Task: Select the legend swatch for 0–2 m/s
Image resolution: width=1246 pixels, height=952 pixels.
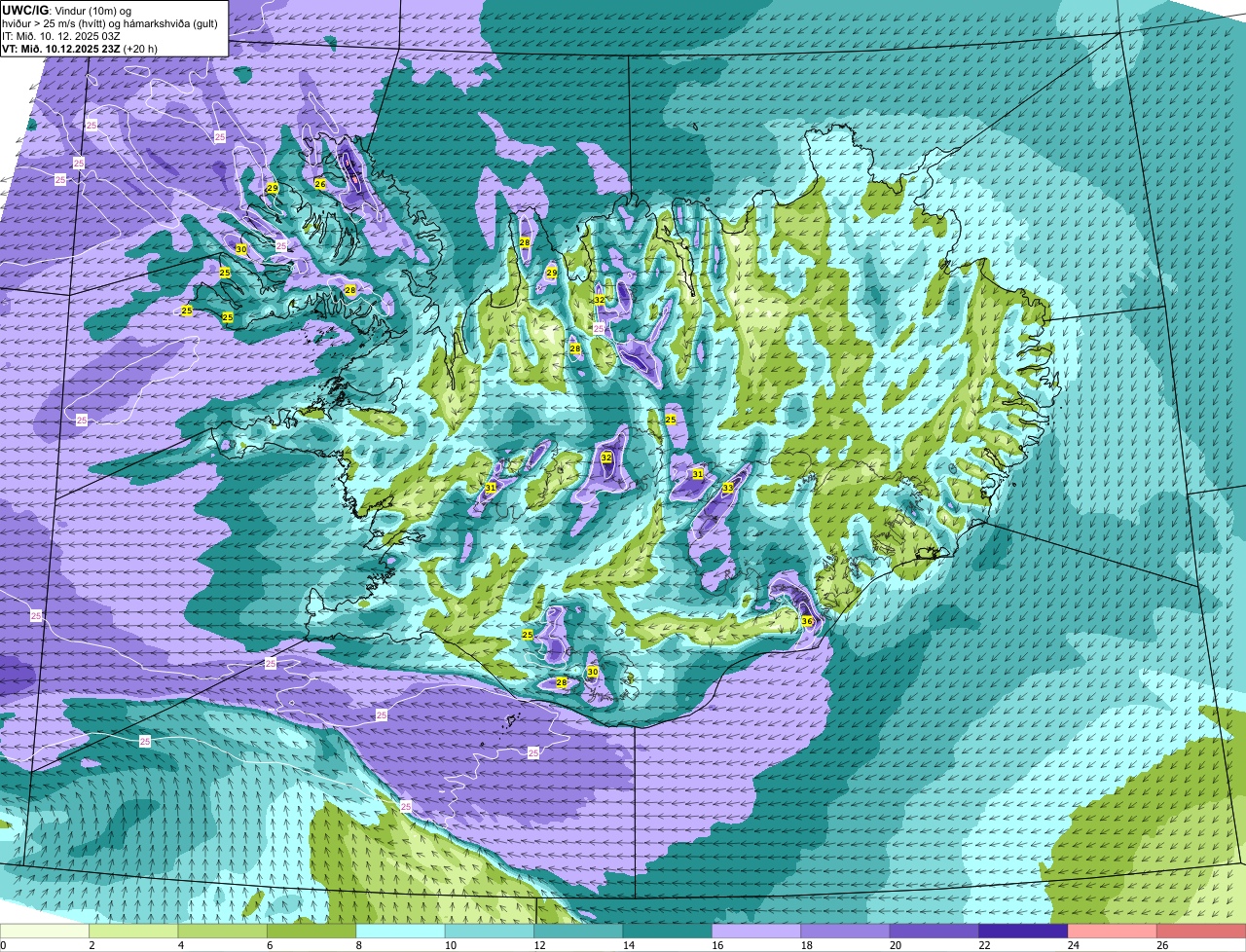Action: point(45,931)
